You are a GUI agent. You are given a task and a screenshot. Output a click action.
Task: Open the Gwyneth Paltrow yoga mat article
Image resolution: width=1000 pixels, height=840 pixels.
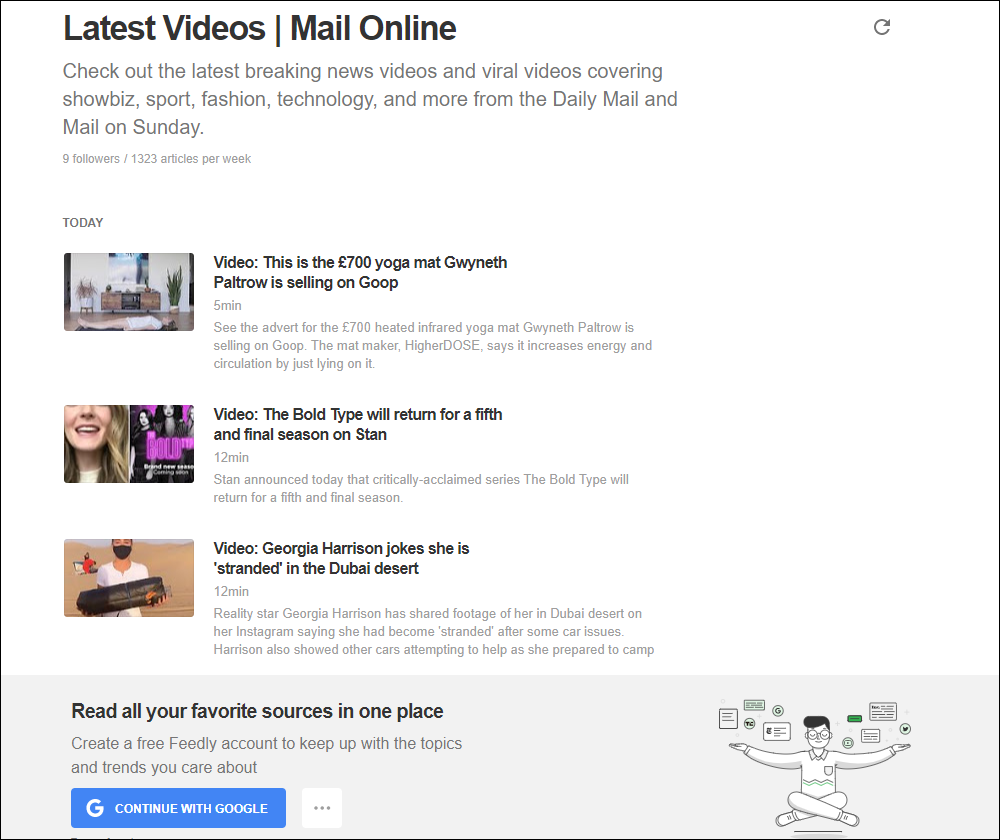click(x=360, y=272)
